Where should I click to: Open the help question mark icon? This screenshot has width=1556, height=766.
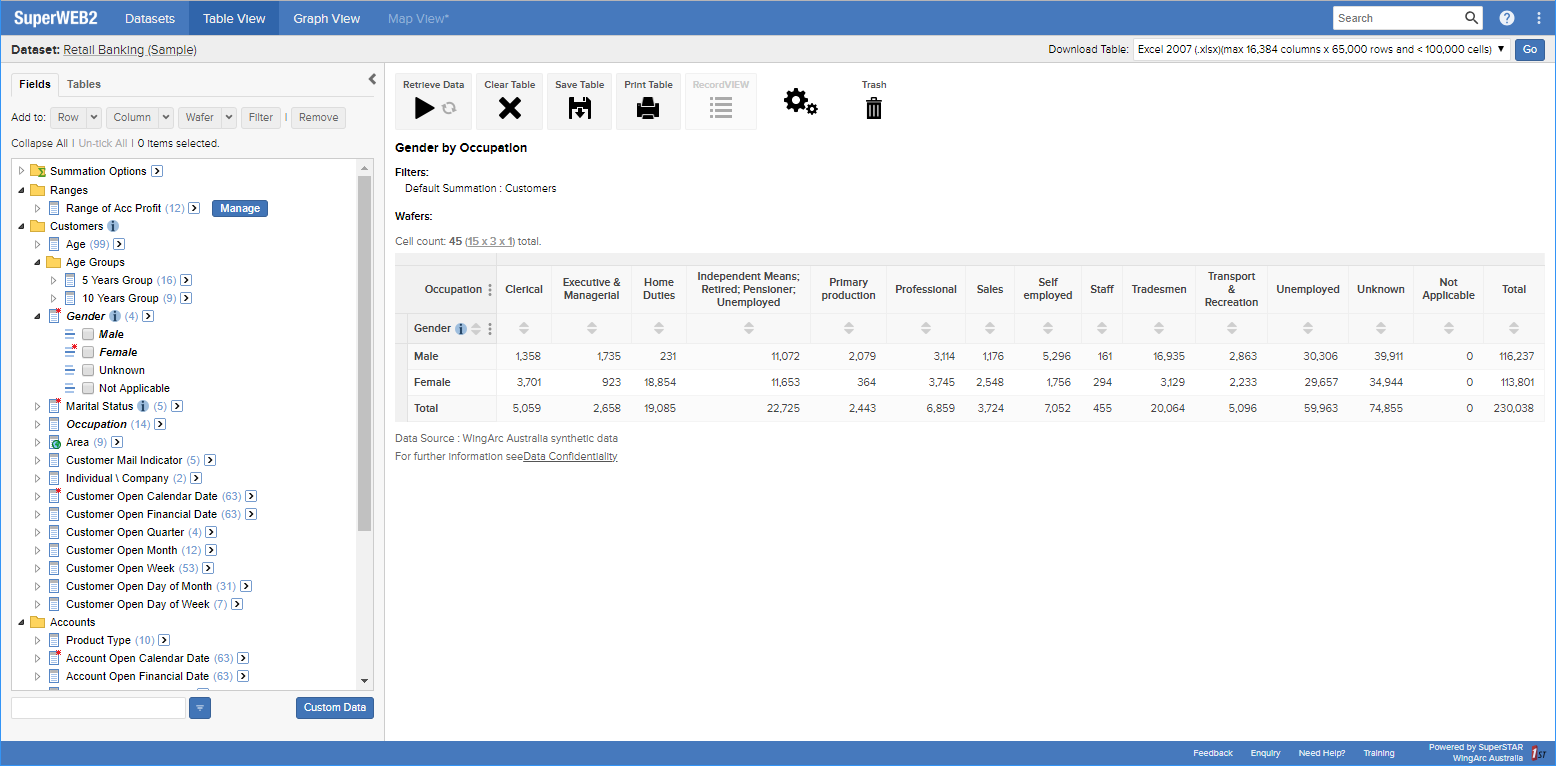(x=1507, y=18)
